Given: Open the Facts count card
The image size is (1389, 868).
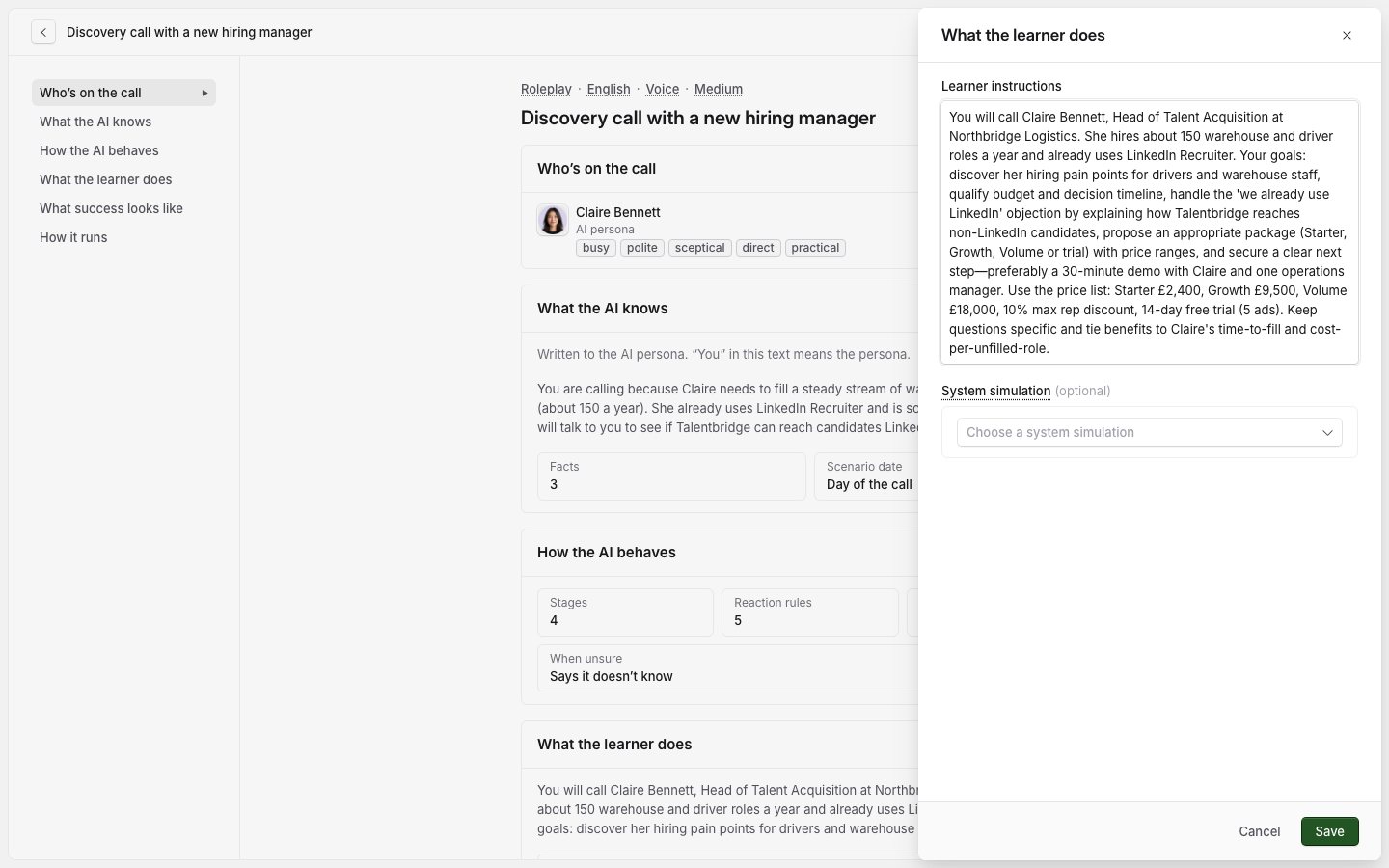Looking at the screenshot, I should 671,476.
